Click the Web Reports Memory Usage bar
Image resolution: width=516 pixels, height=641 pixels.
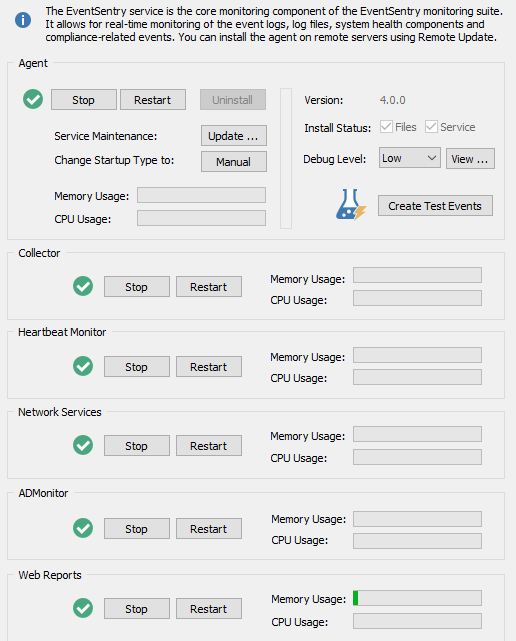click(x=417, y=598)
